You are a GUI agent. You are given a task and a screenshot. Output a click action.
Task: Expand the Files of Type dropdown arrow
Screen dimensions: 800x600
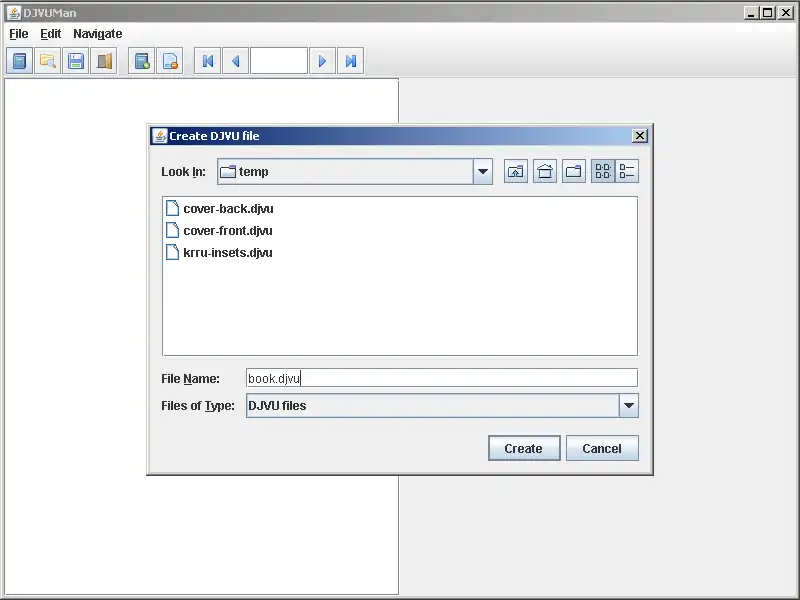pyautogui.click(x=629, y=406)
